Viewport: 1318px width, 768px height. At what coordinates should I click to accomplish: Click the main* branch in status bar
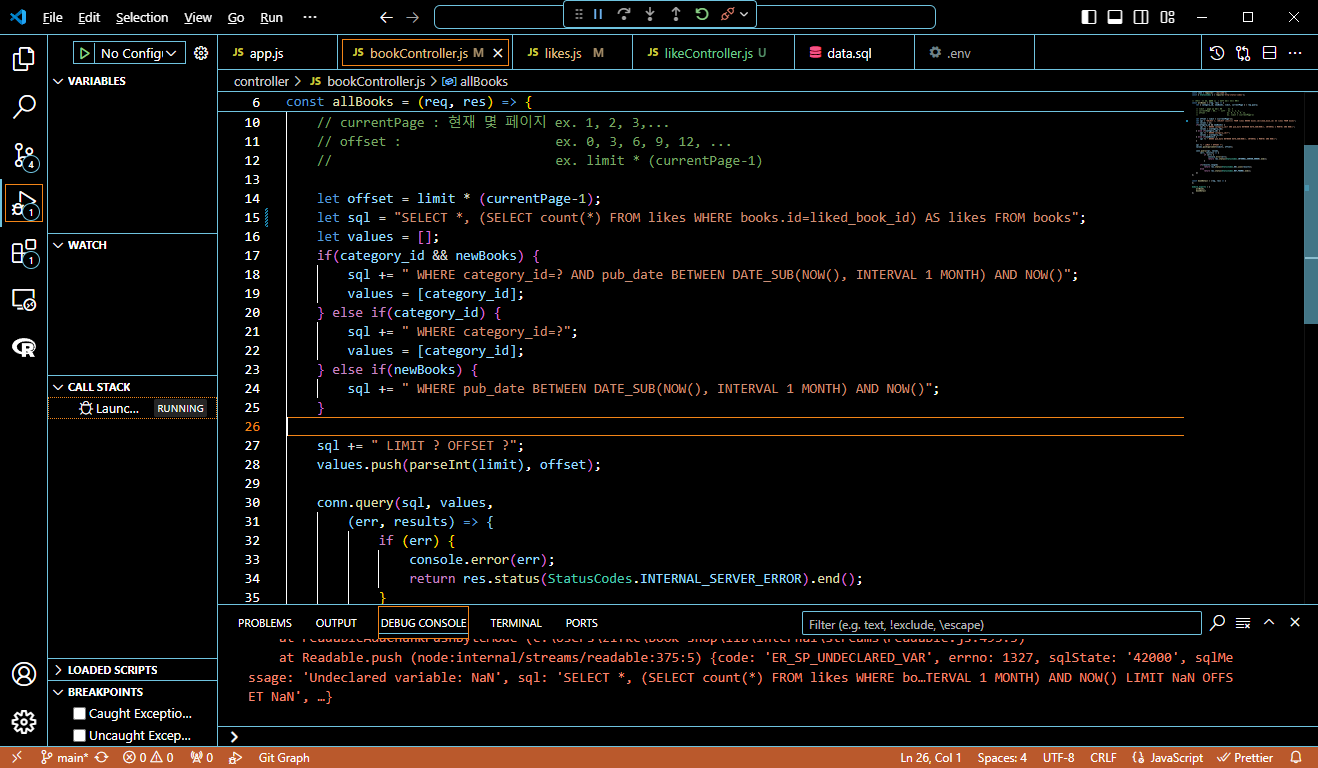pos(64,758)
